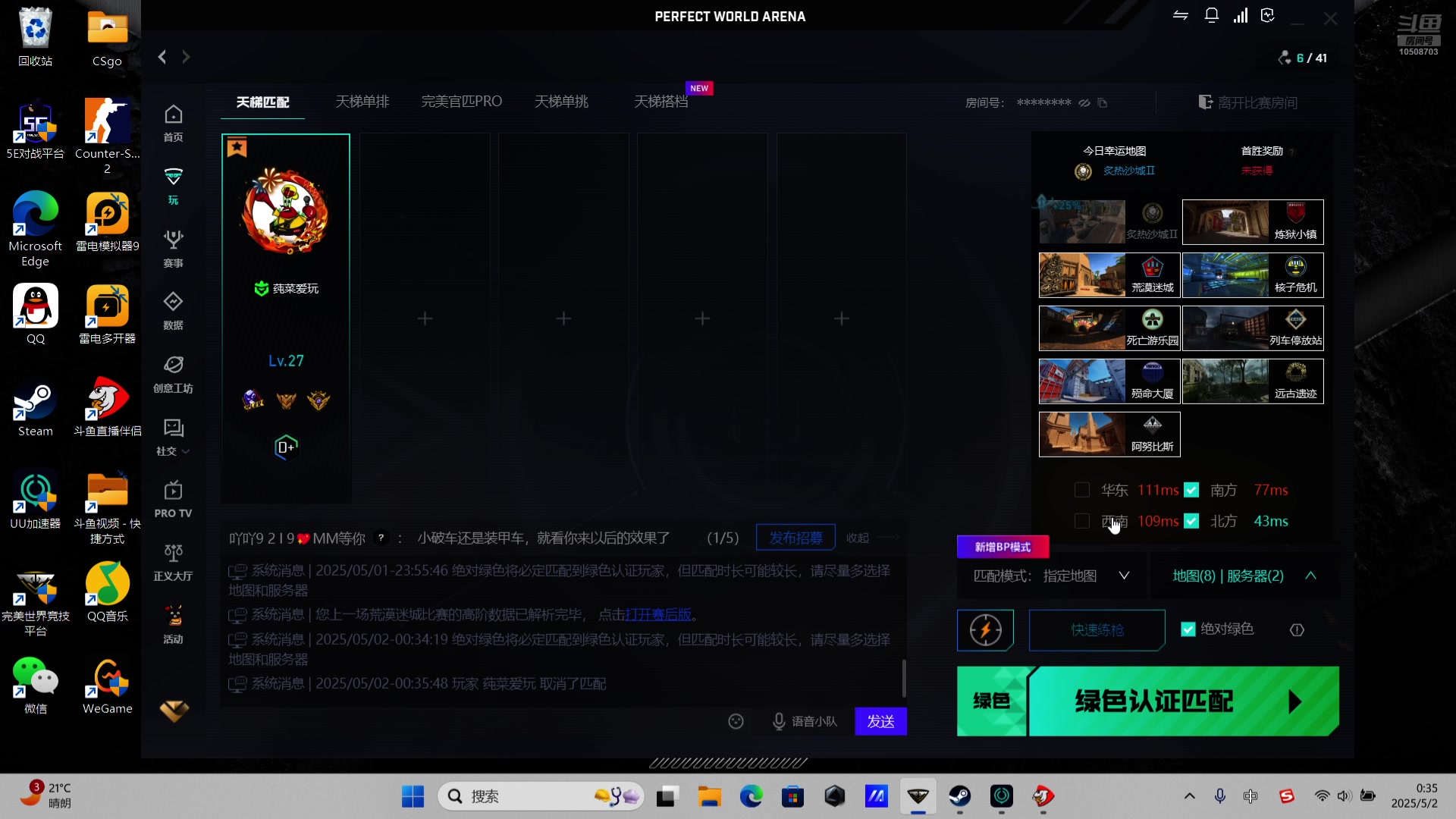Open Microsoft Edge from the taskbar
Screen dimensions: 1456x819
tap(752, 796)
